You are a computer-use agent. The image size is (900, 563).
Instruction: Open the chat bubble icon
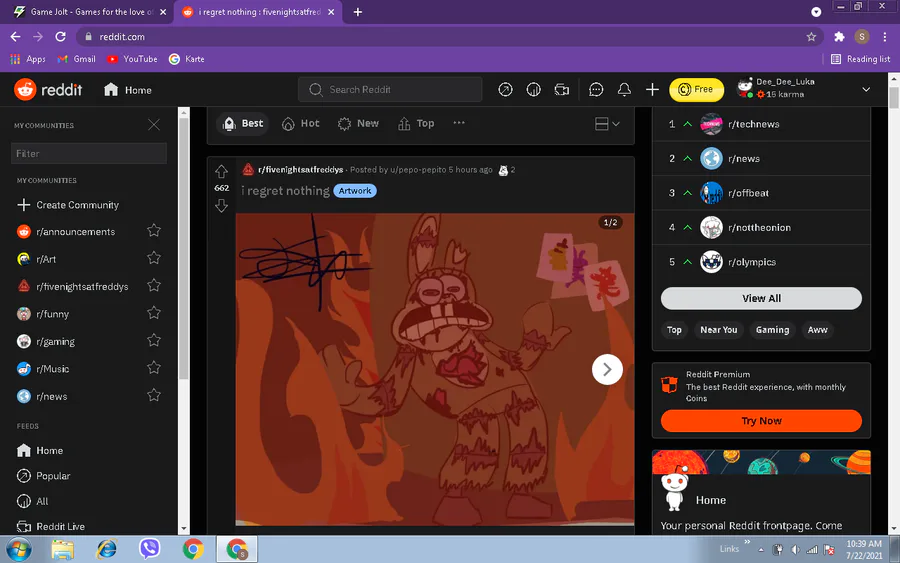coord(596,90)
